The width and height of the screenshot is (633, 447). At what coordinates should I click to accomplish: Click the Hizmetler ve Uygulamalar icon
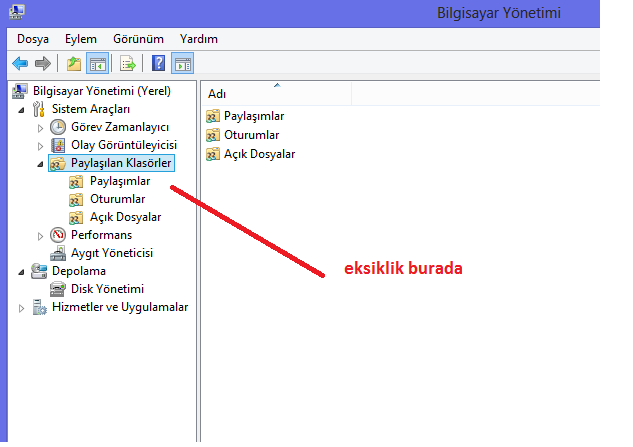click(39, 307)
